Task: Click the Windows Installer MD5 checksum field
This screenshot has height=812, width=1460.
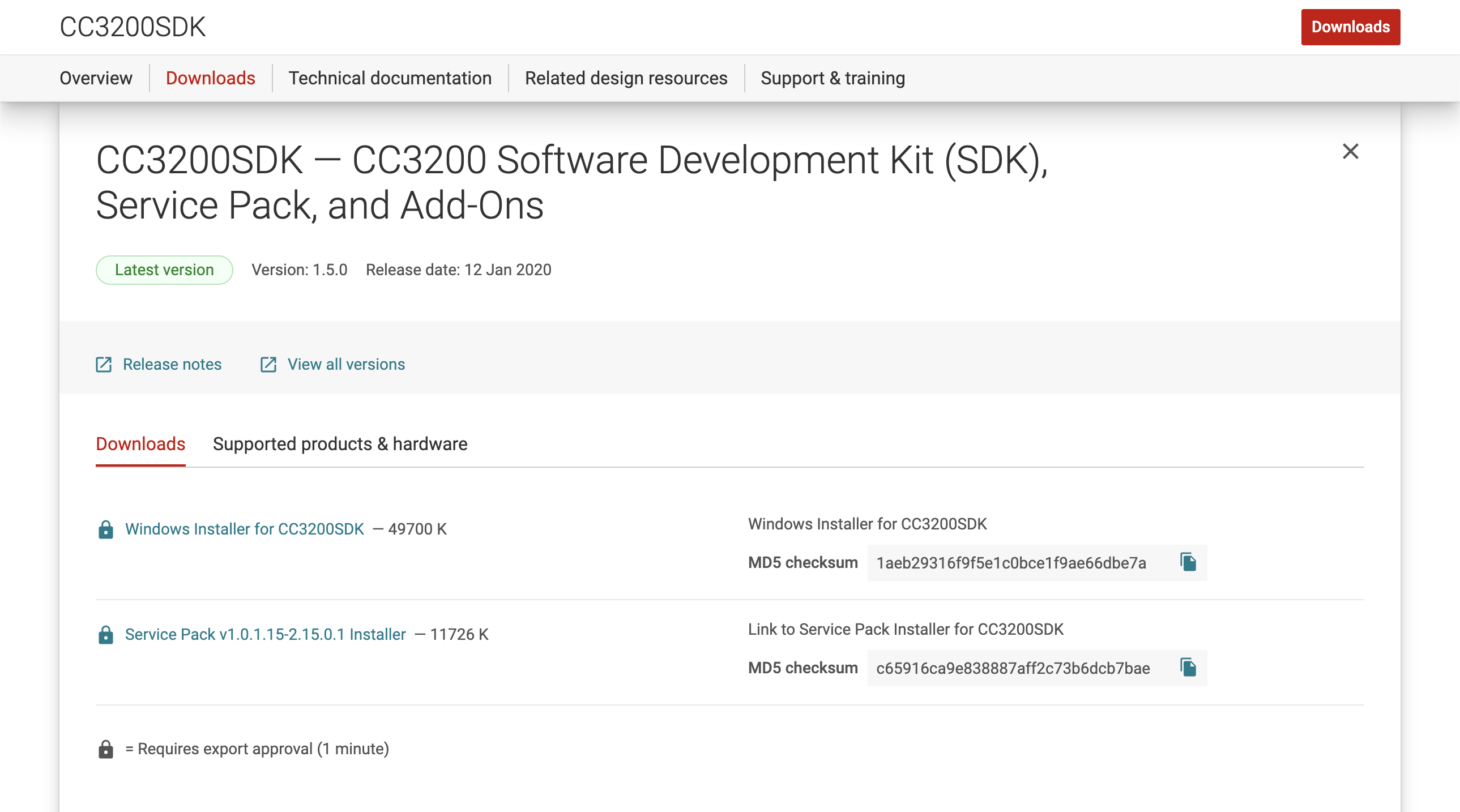Action: point(1011,563)
